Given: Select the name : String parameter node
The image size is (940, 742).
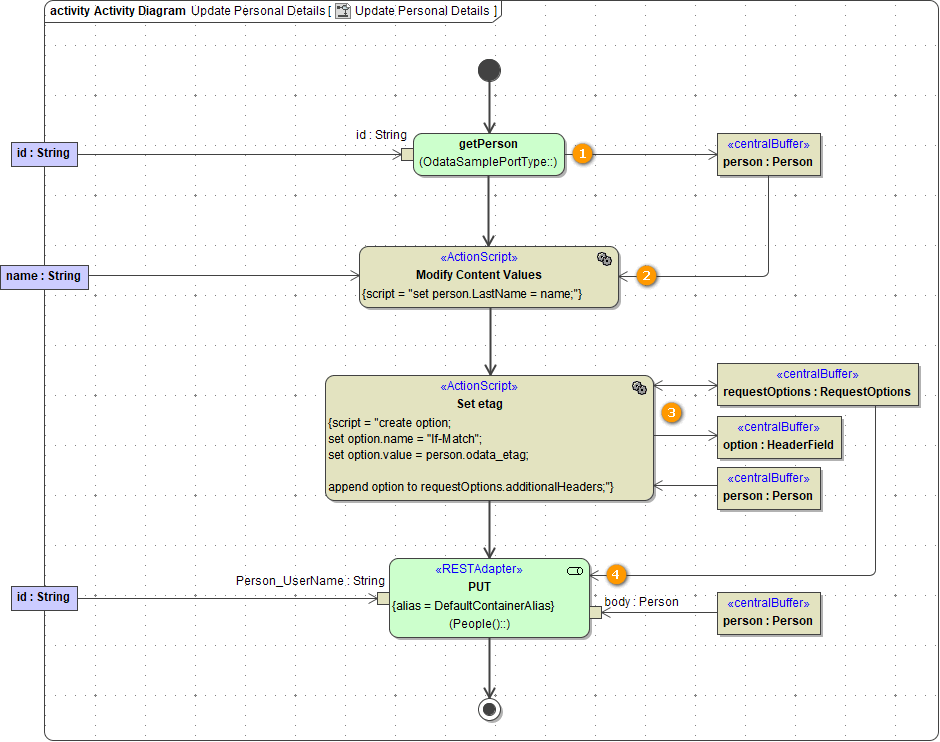Looking at the screenshot, I should coord(44,276).
